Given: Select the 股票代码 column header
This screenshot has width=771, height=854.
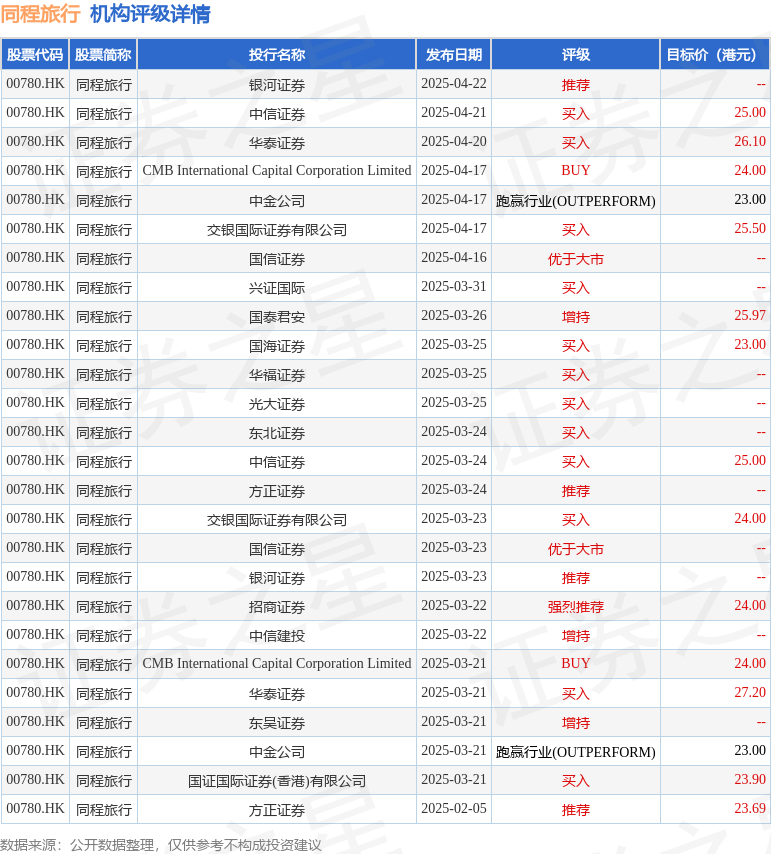Looking at the screenshot, I should point(35,54).
